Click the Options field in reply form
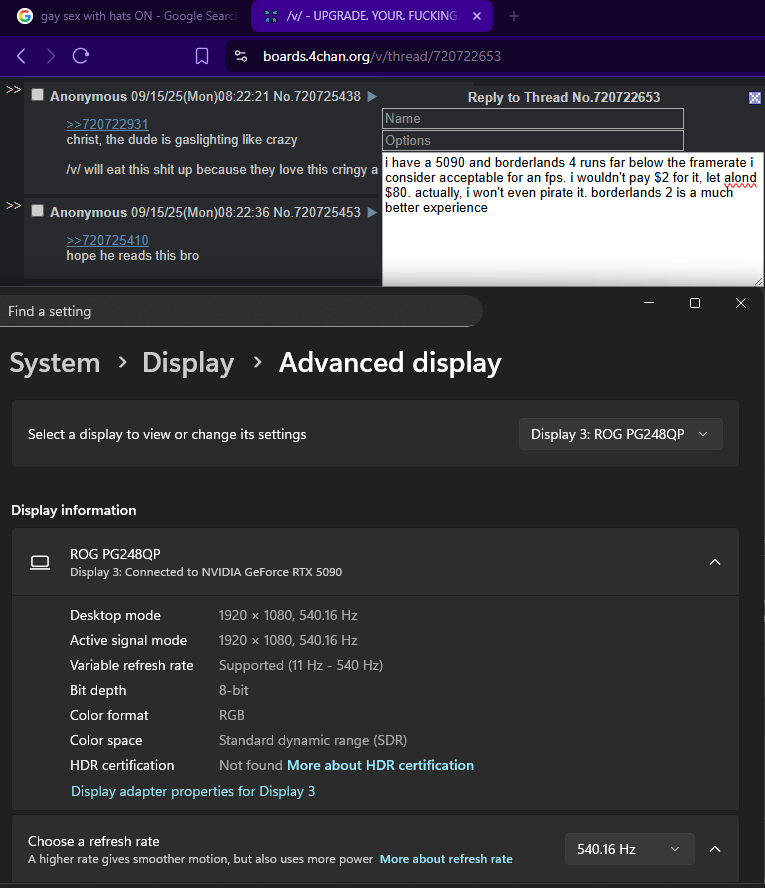765x888 pixels. (x=533, y=140)
